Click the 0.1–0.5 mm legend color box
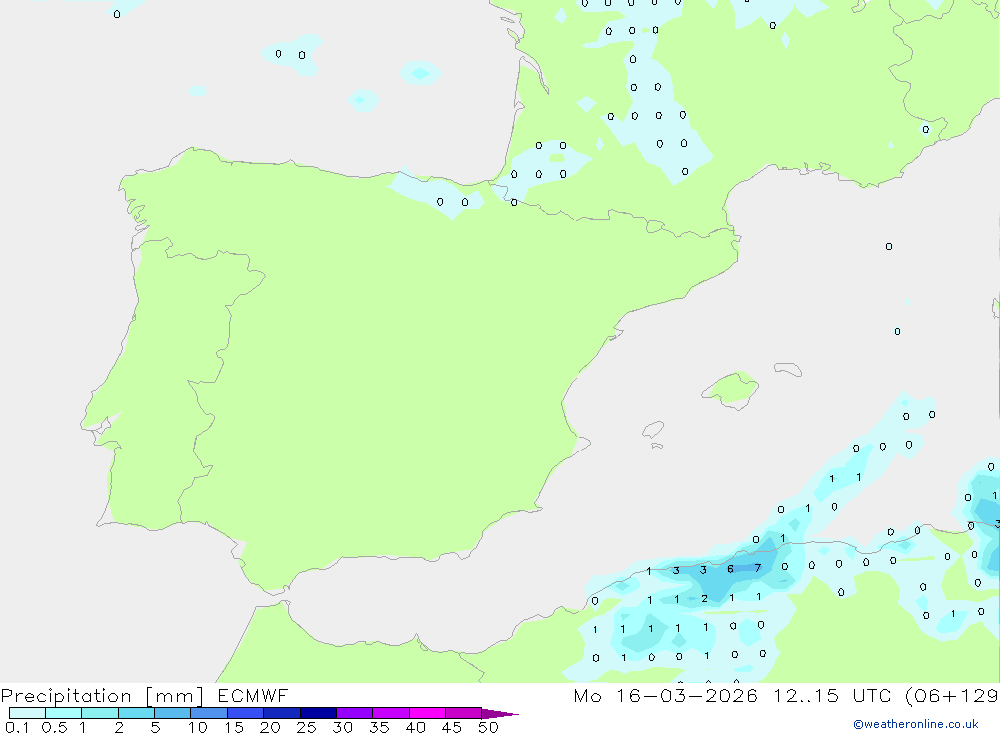The image size is (1000, 733). click(x=27, y=713)
